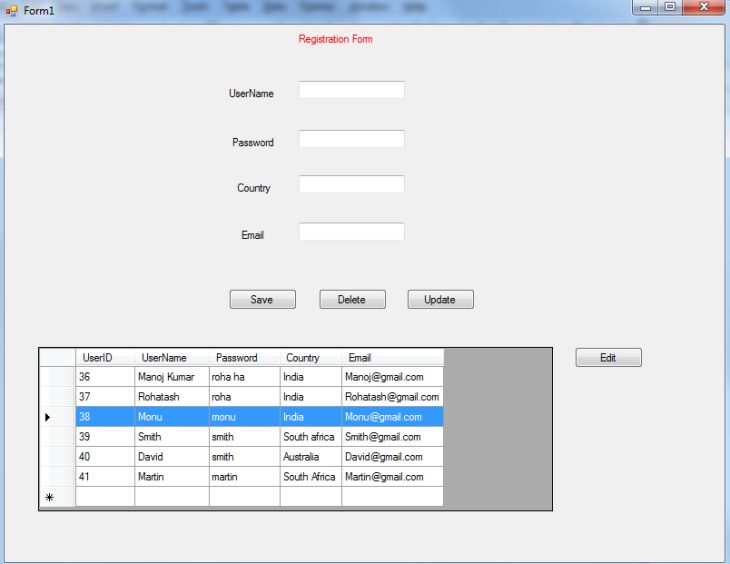
Task: Select David@gmail.com email cell
Action: 392,457
